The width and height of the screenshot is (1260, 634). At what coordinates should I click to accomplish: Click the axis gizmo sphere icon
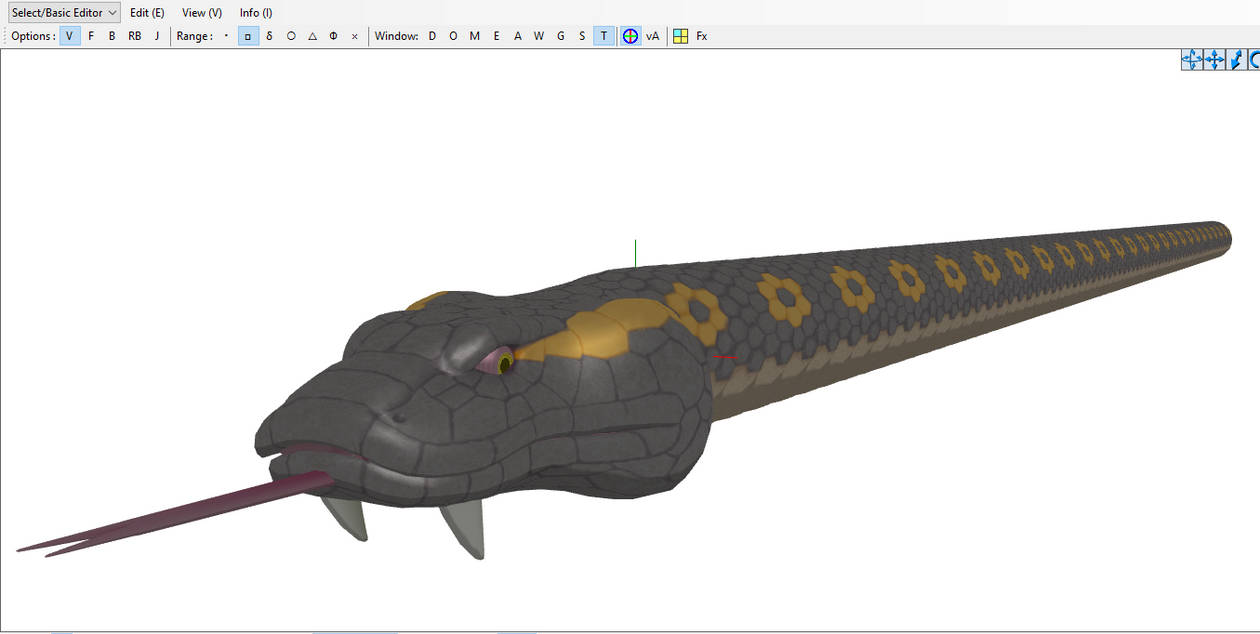pos(630,35)
